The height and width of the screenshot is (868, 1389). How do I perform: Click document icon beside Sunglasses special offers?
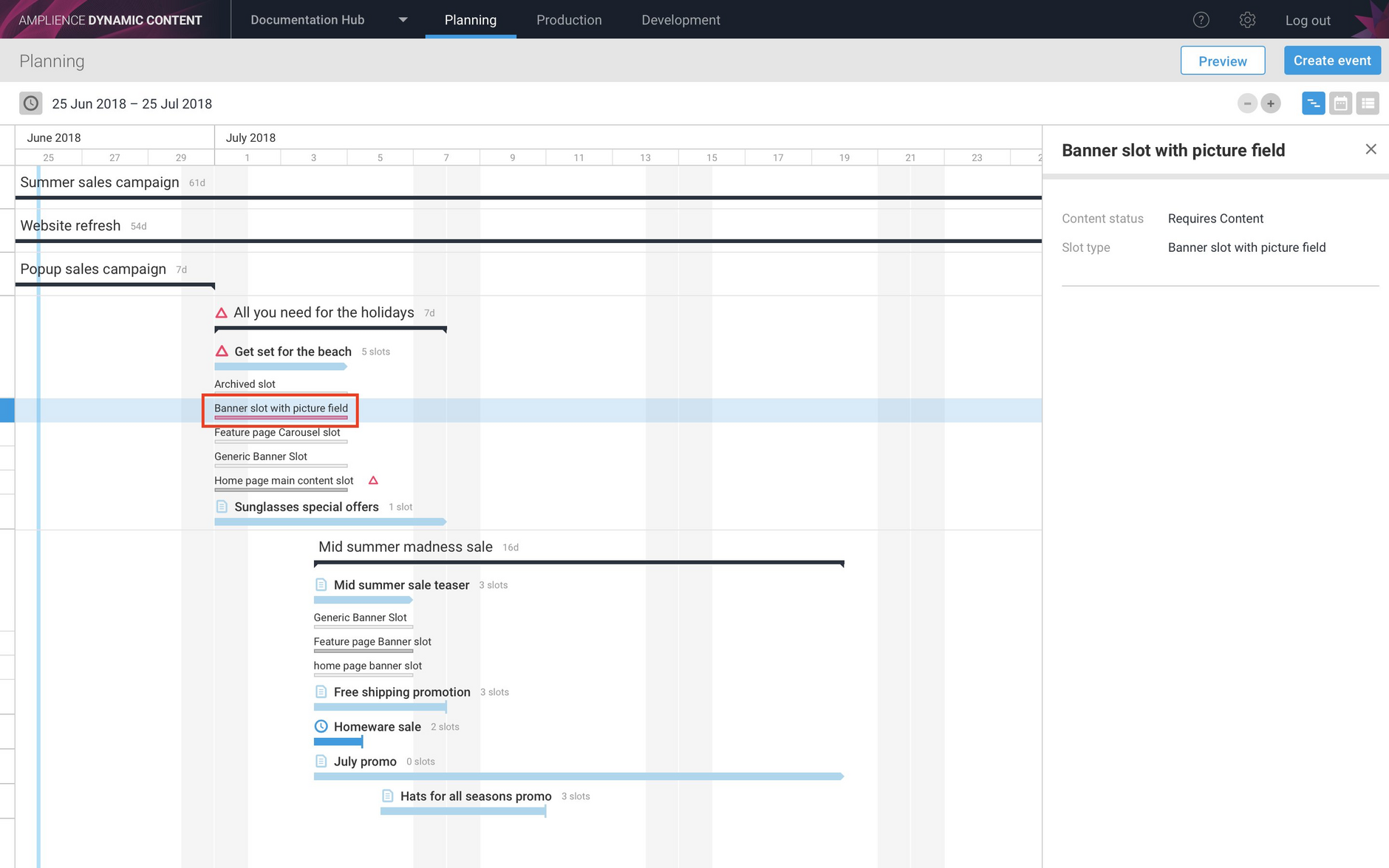tap(222, 506)
